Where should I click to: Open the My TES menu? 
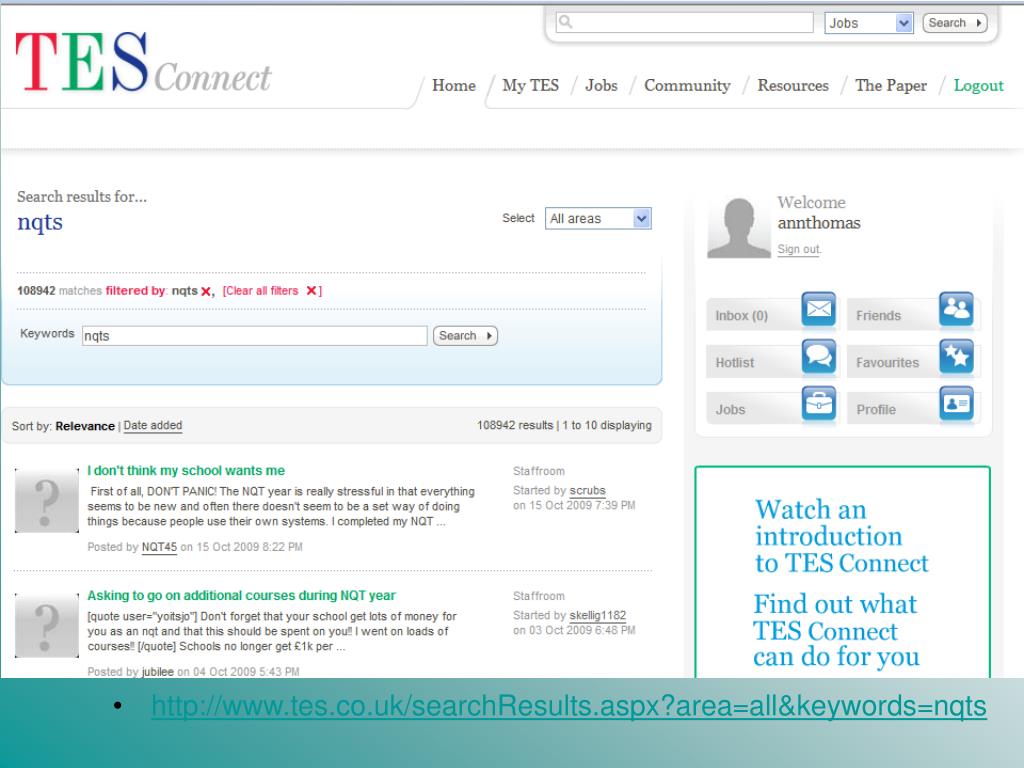530,86
